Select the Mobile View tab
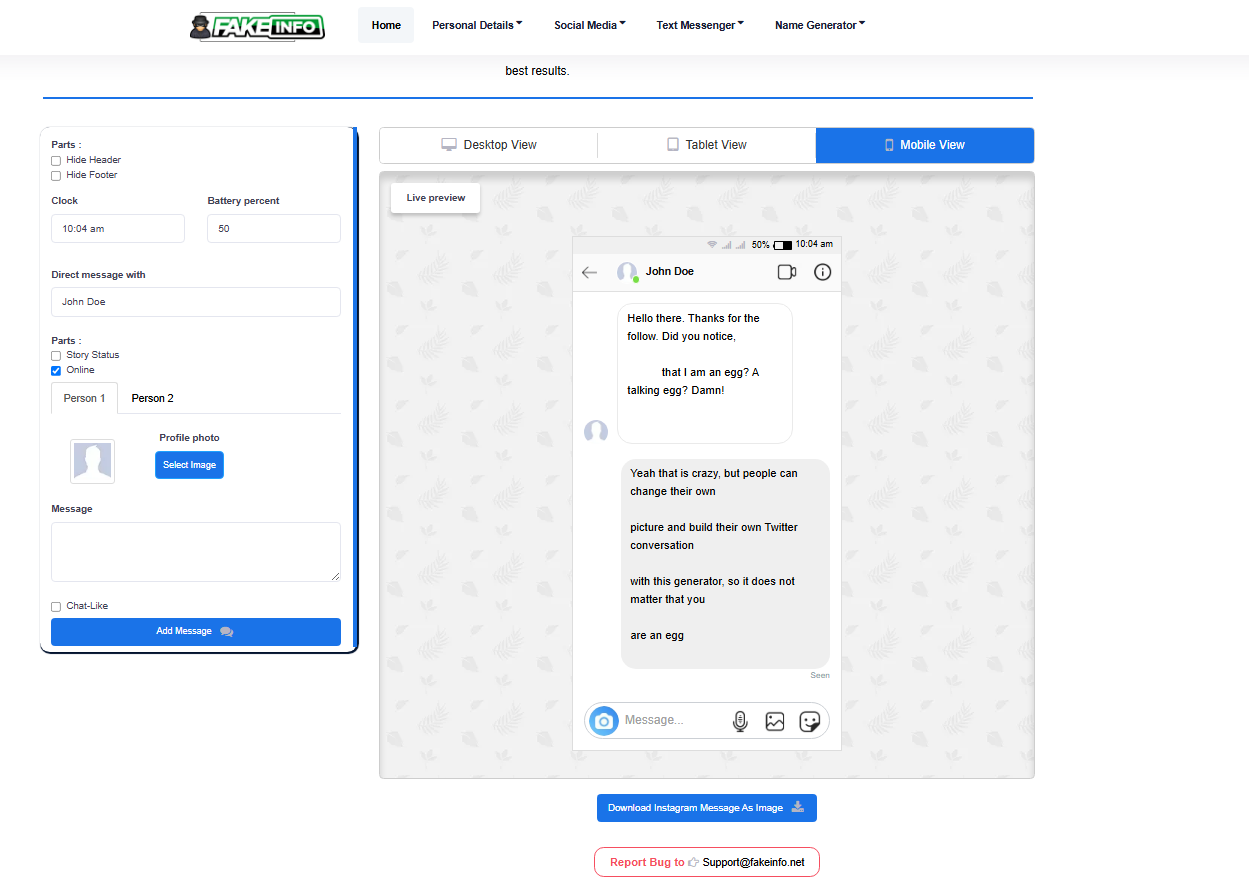Screen dimensions: 1249x890 [x=925, y=145]
